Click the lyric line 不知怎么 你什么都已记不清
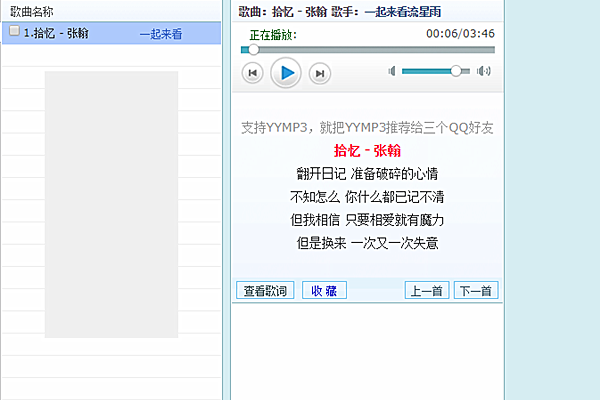The width and height of the screenshot is (600, 400). tap(367, 197)
